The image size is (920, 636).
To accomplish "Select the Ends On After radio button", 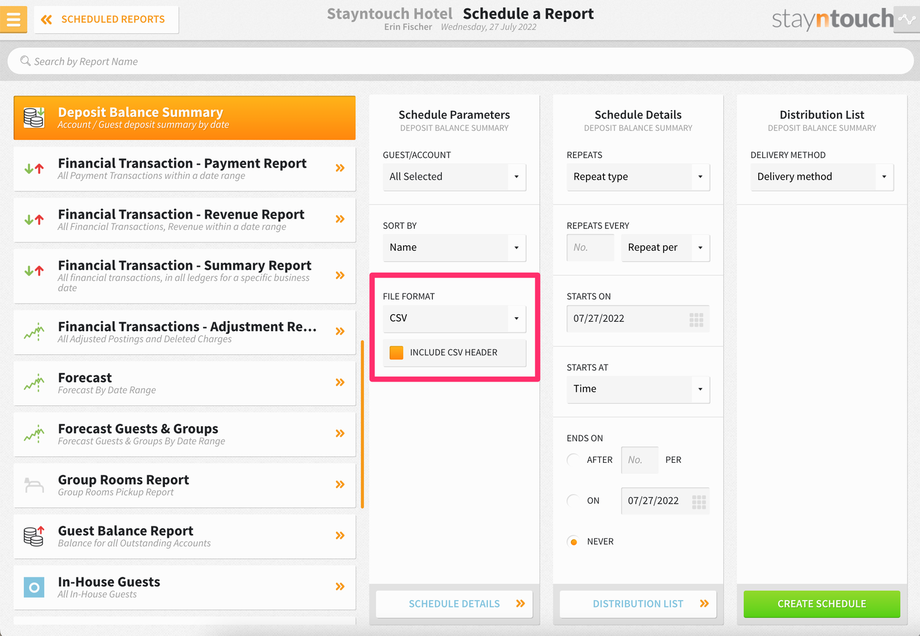I will [x=573, y=459].
